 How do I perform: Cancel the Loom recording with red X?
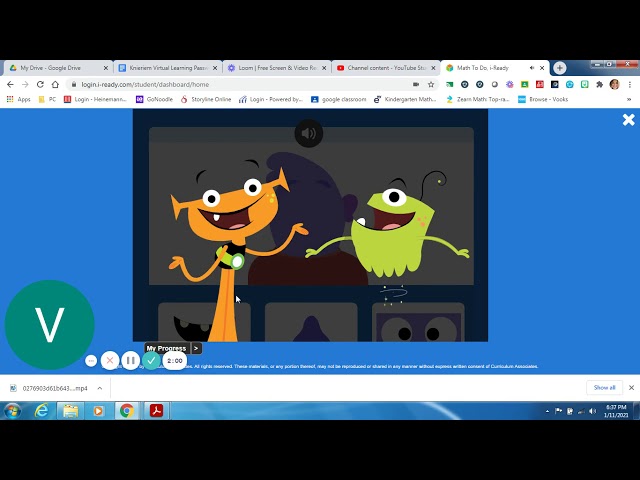[x=110, y=360]
